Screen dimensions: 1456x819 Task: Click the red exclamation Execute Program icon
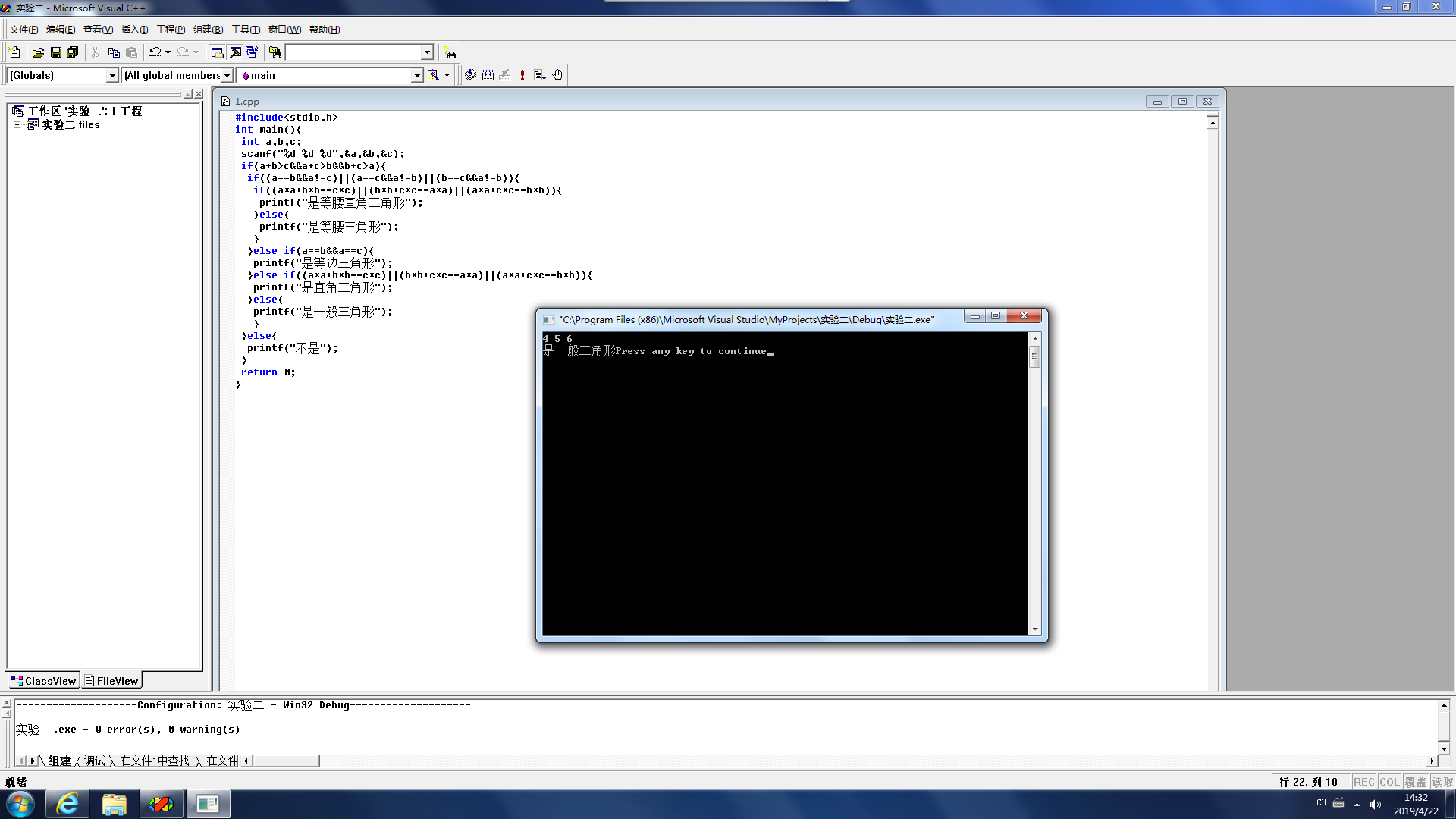[522, 75]
